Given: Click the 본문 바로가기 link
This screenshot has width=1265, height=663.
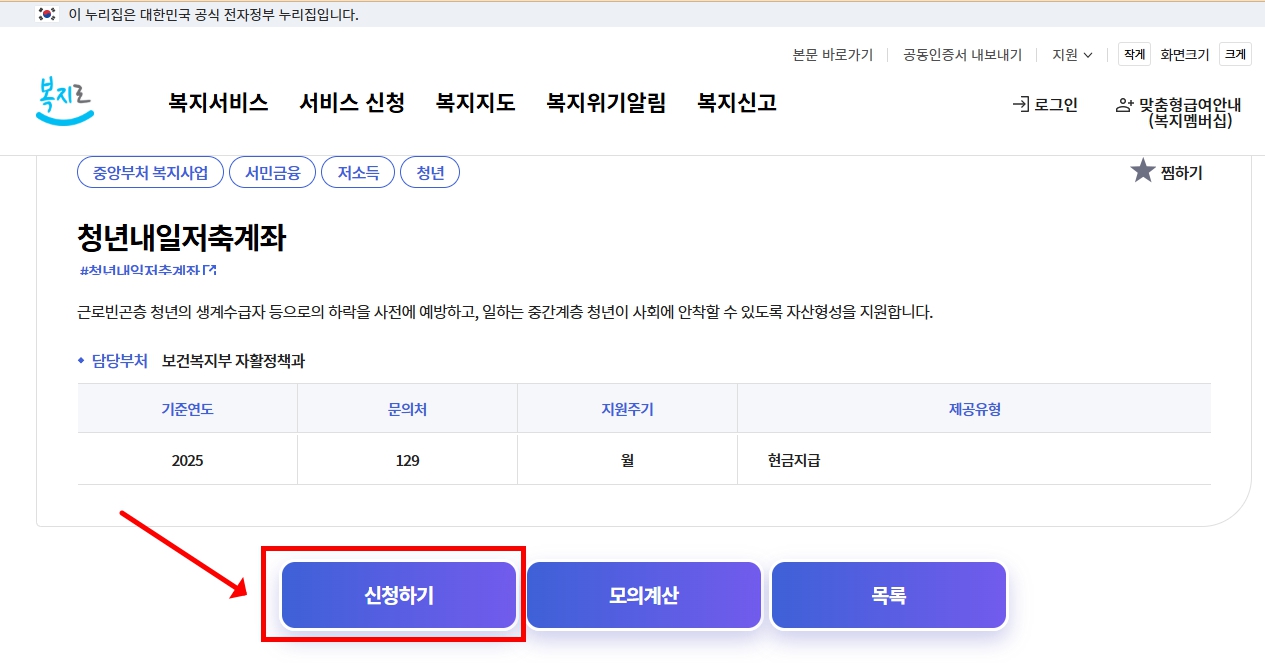Looking at the screenshot, I should (832, 55).
